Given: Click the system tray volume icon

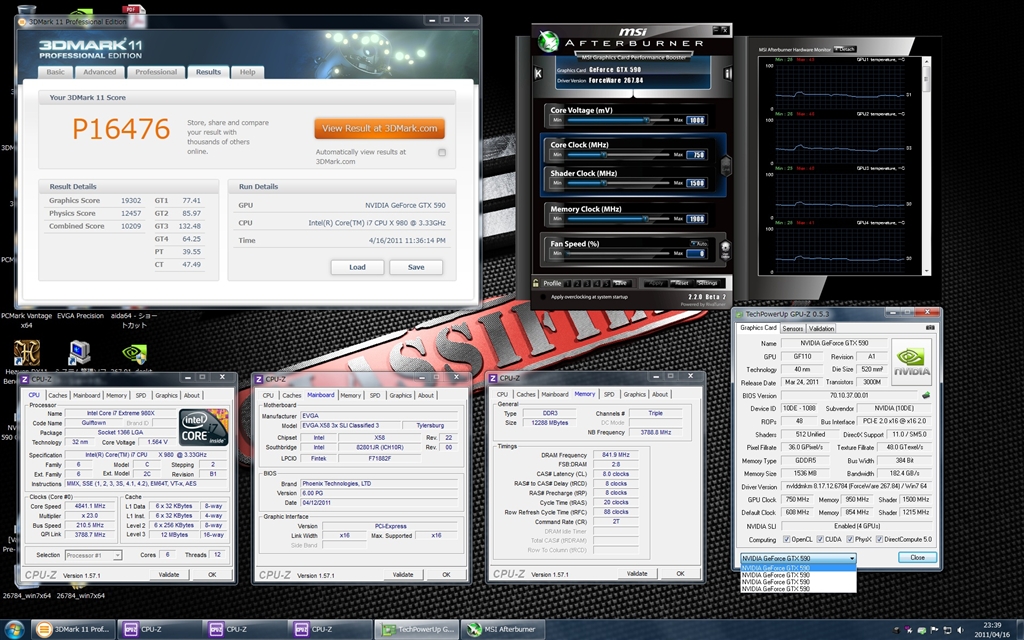Looking at the screenshot, I should point(961,630).
